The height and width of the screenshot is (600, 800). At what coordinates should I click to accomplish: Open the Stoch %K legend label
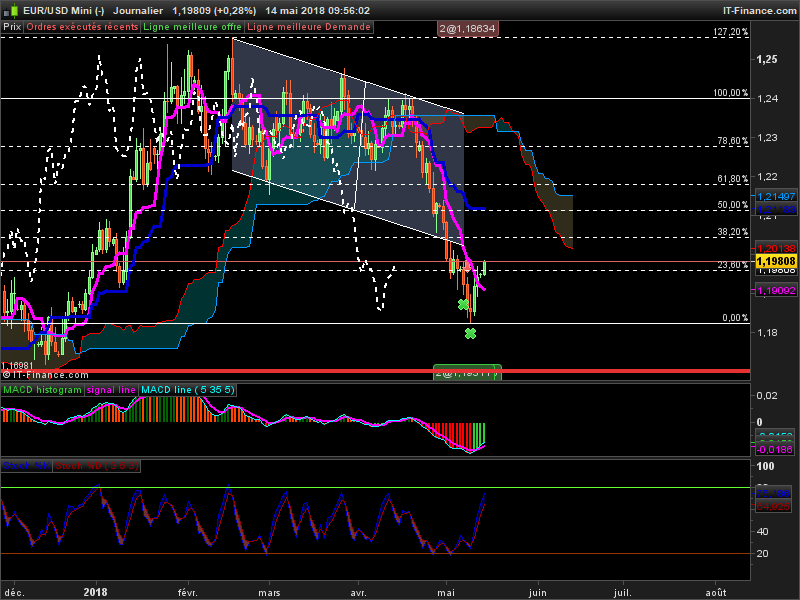[27, 466]
